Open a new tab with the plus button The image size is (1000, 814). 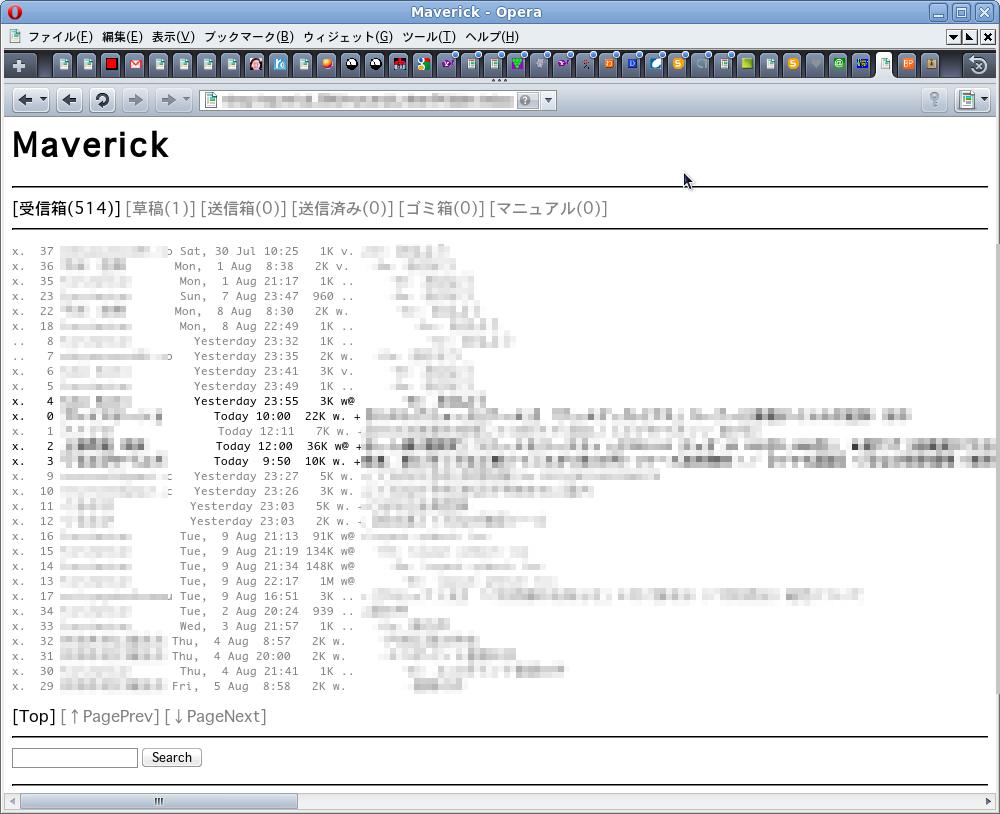tap(19, 65)
